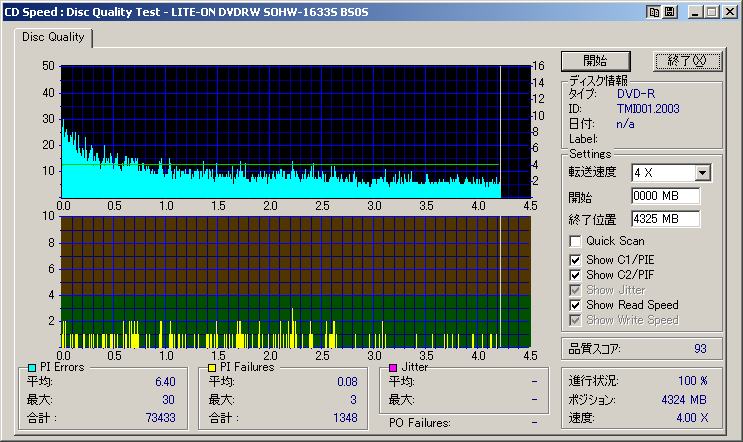Viewport: 743px width, 442px height.
Task: Click the PI Errors average 6.40
Action: 165,382
